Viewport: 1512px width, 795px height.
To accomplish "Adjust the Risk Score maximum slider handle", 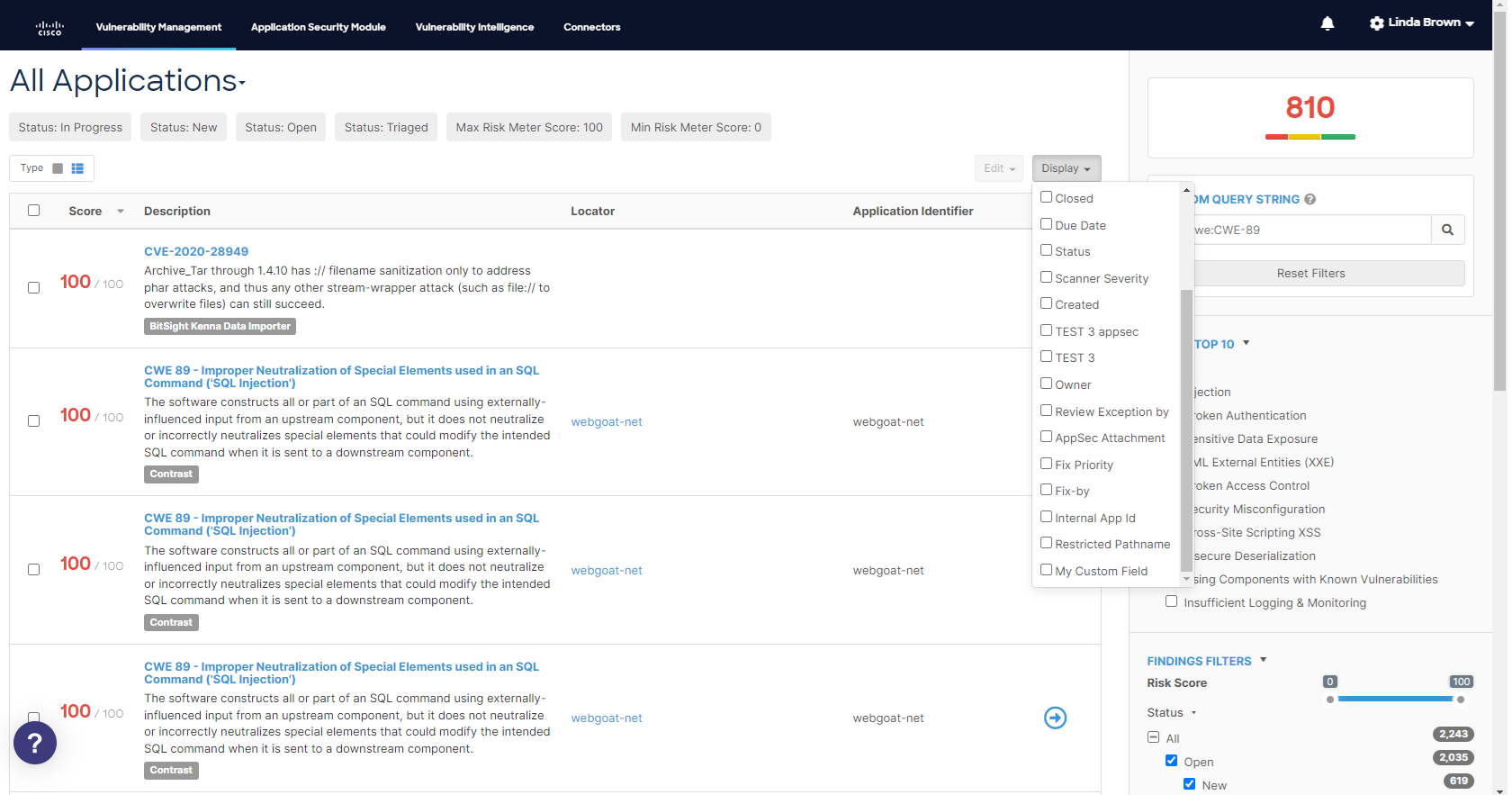I will pos(1461,700).
